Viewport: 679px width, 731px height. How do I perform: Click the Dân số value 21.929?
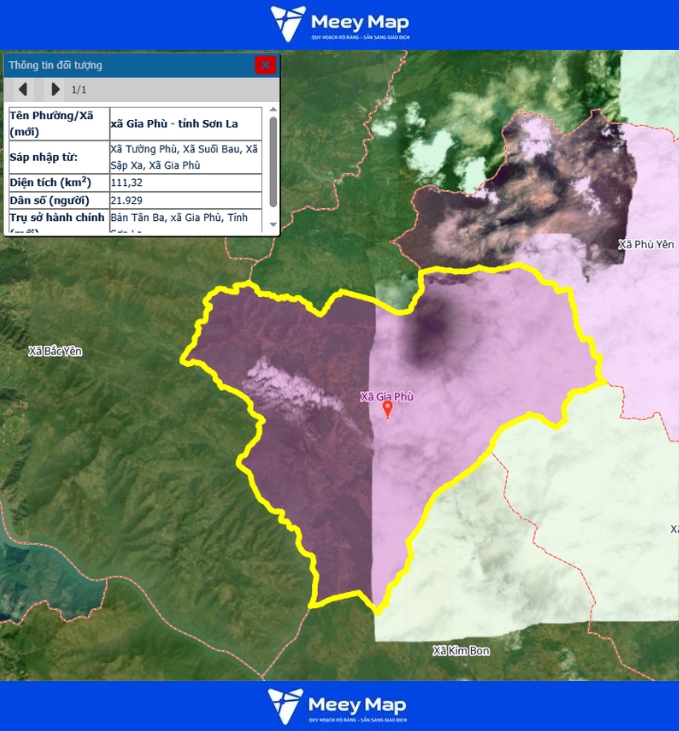127,200
